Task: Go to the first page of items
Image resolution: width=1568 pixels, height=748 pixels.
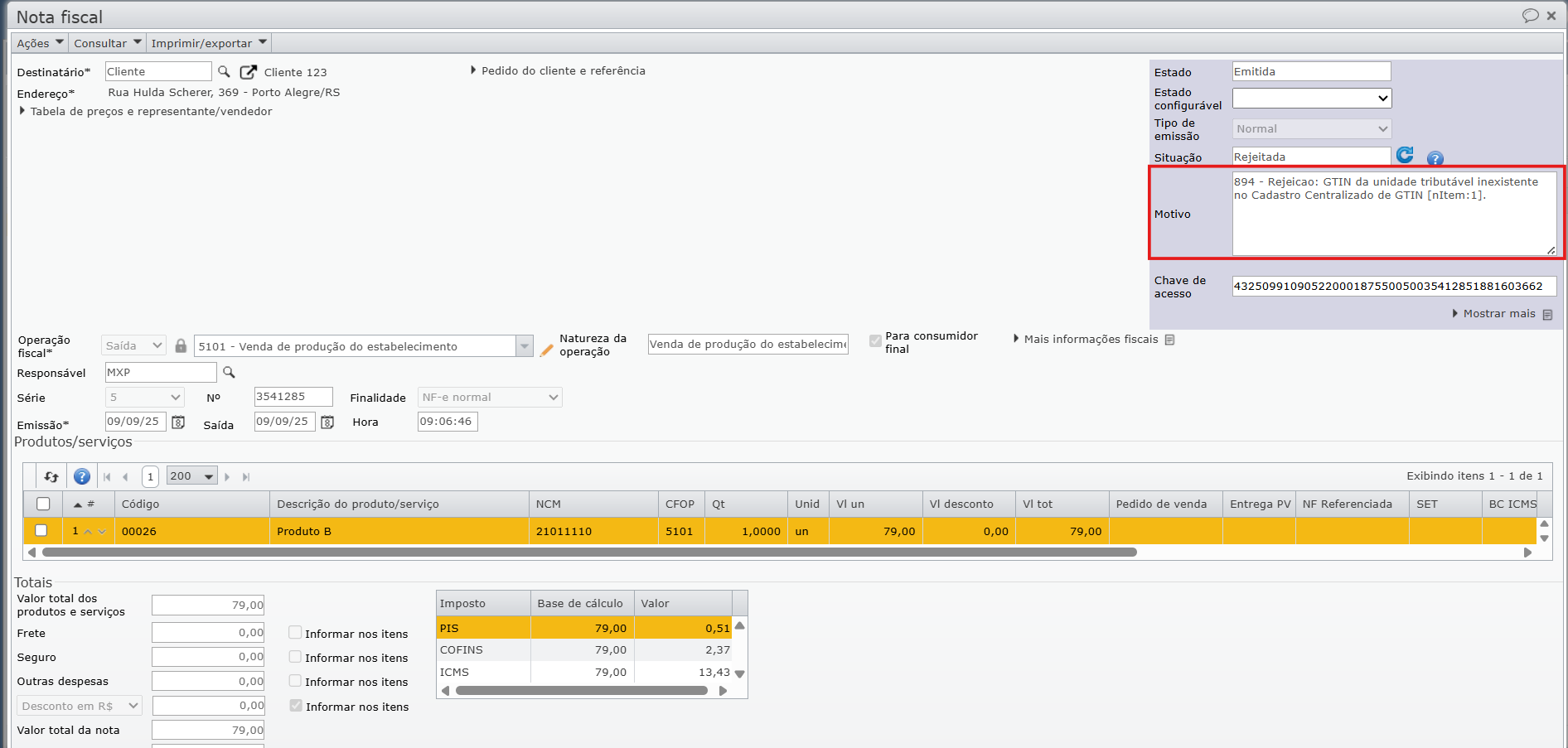Action: (x=107, y=477)
